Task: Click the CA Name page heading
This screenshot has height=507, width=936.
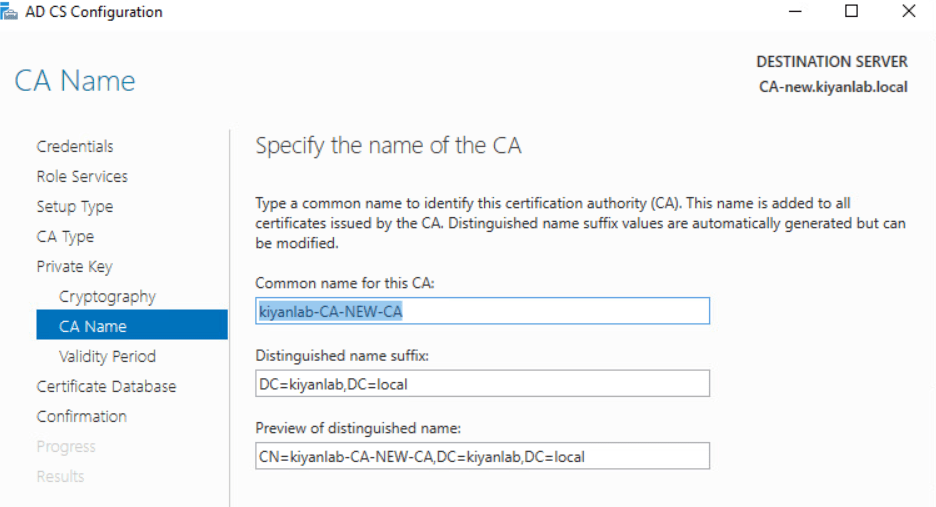Action: 75,81
